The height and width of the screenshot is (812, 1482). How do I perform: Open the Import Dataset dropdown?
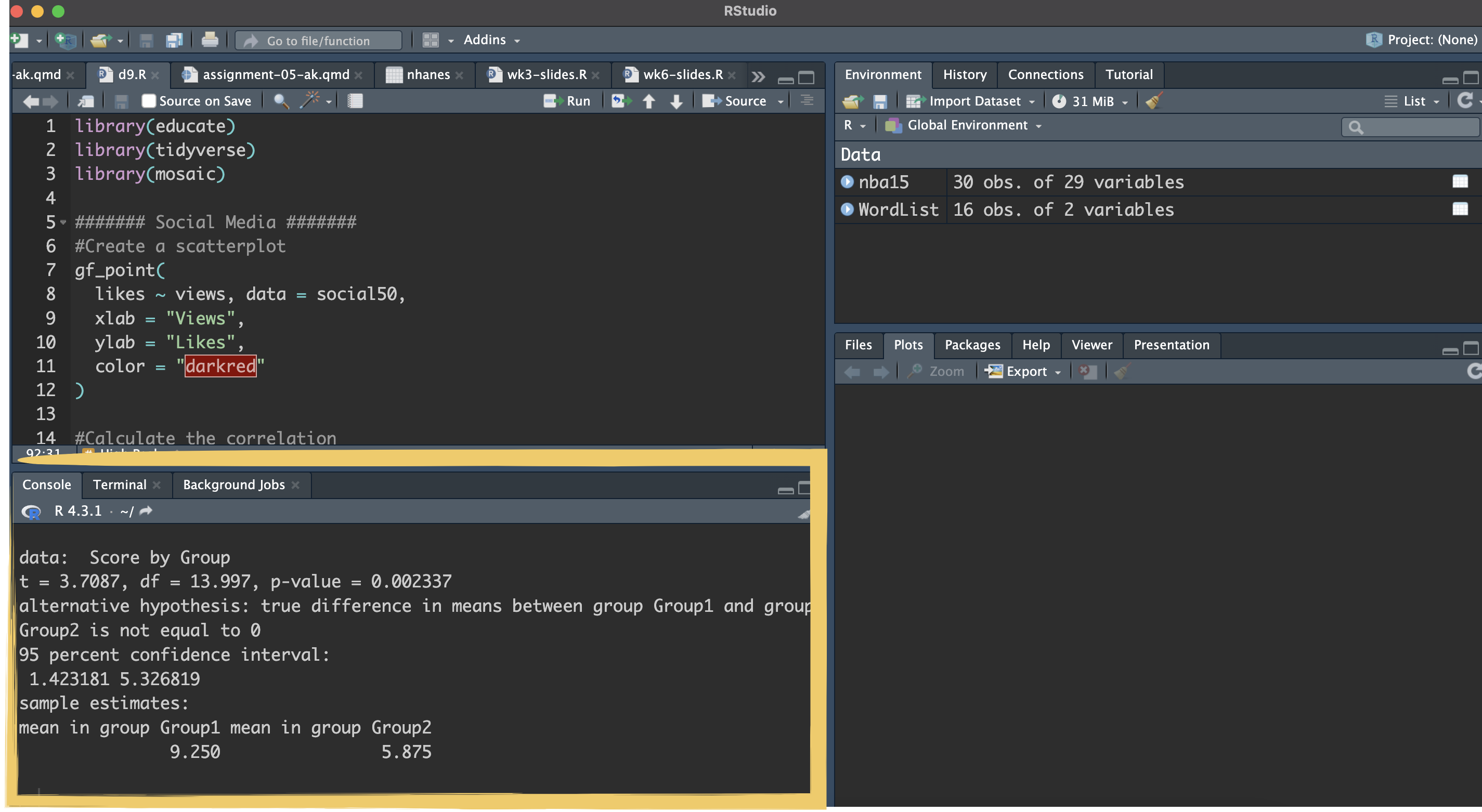point(974,101)
